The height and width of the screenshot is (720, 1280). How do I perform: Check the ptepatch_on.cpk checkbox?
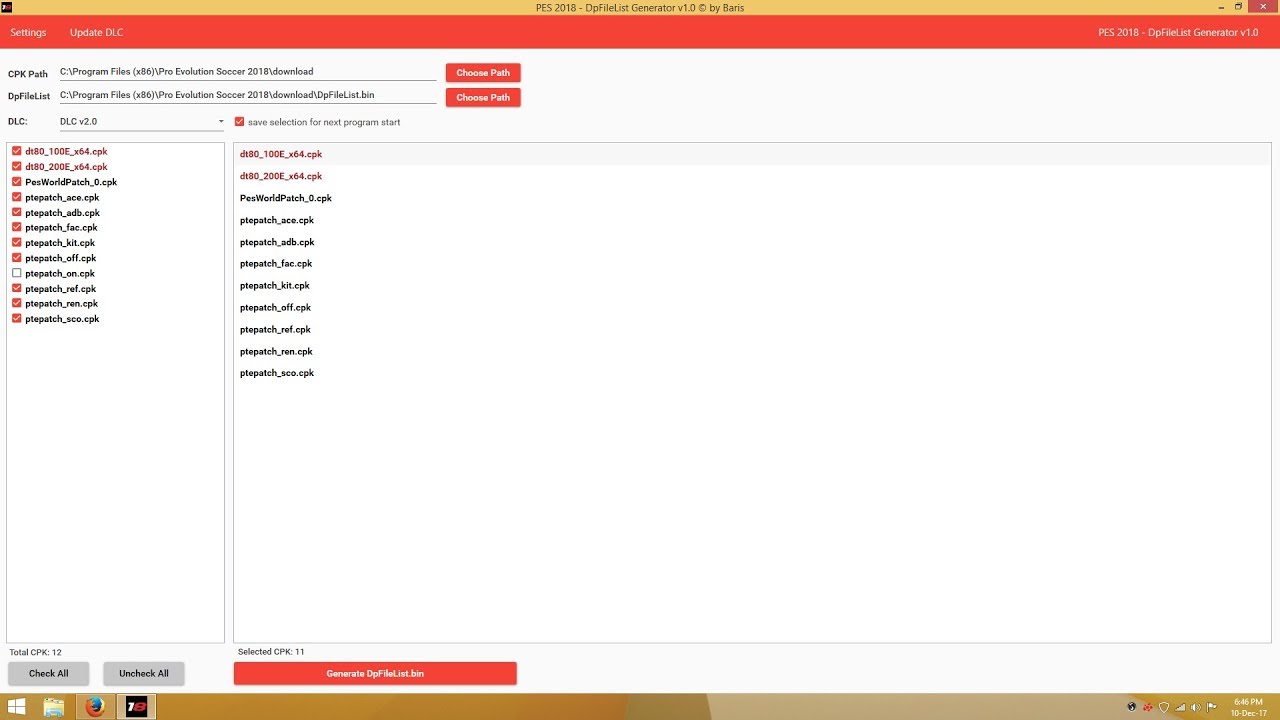(17, 273)
